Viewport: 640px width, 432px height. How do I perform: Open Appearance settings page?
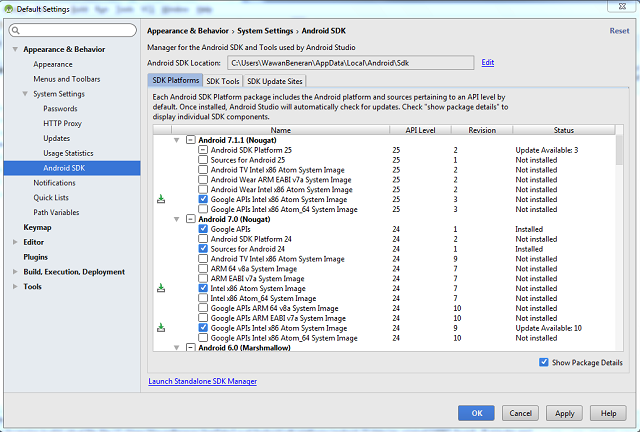[53, 65]
